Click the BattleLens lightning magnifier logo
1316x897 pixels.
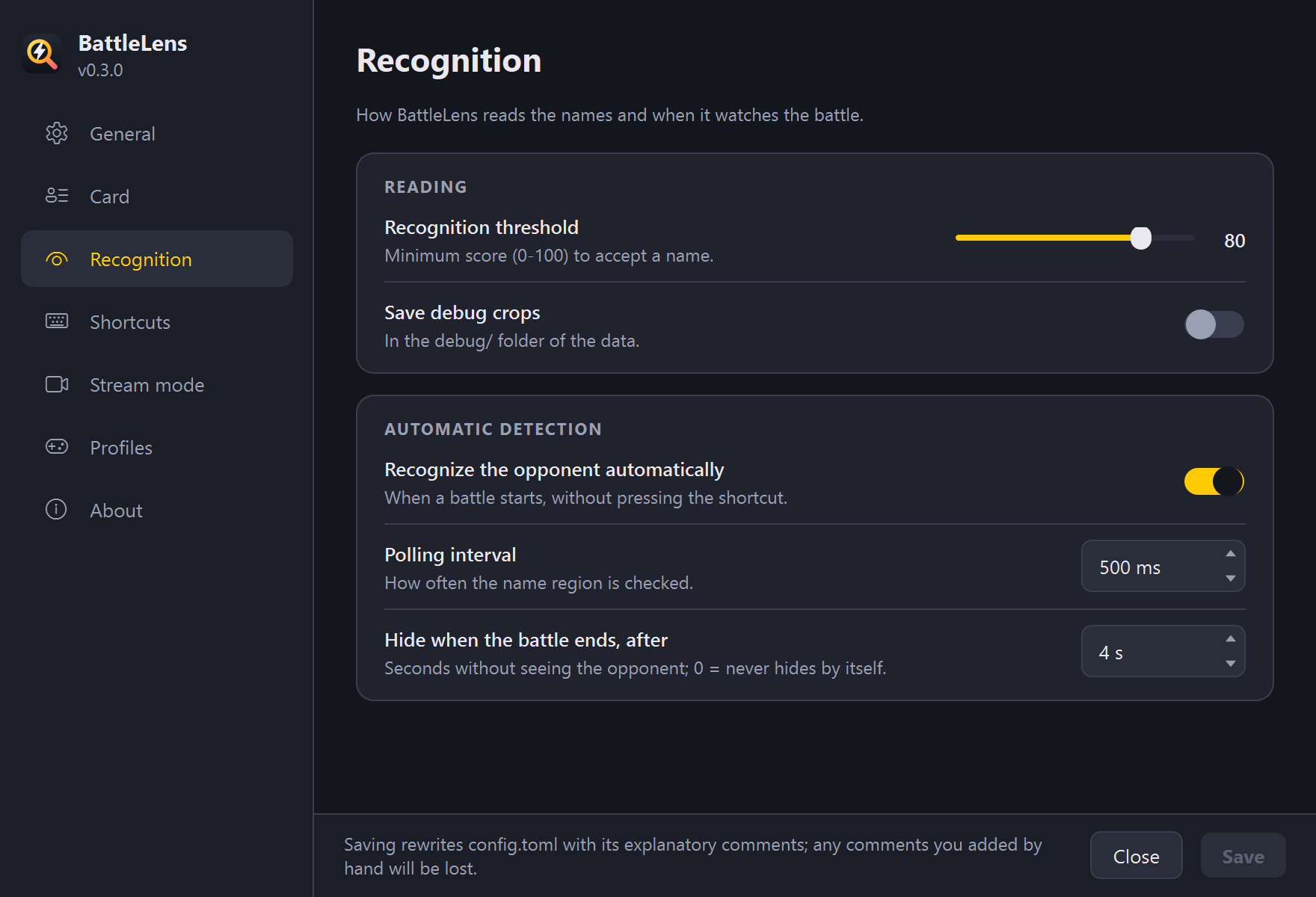(x=42, y=54)
